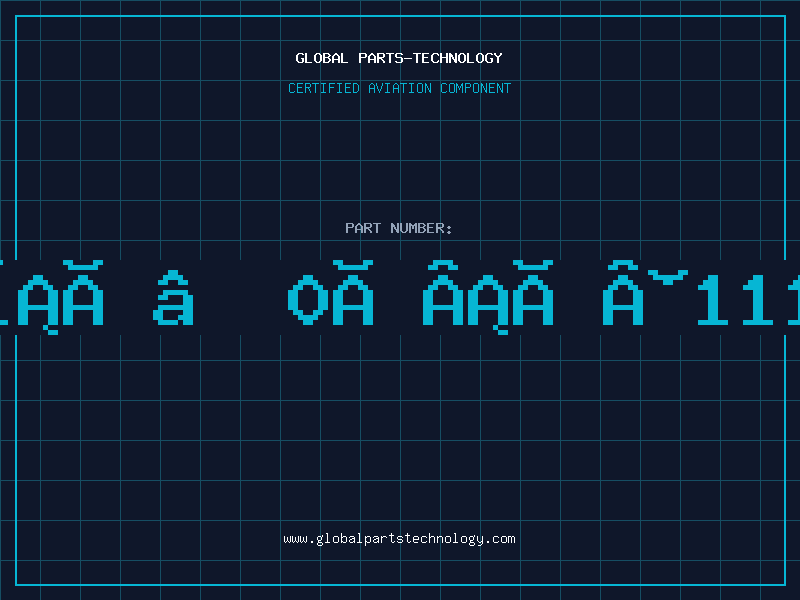Click the PART NUMBER: label
The image size is (800, 600).
(x=399, y=228)
